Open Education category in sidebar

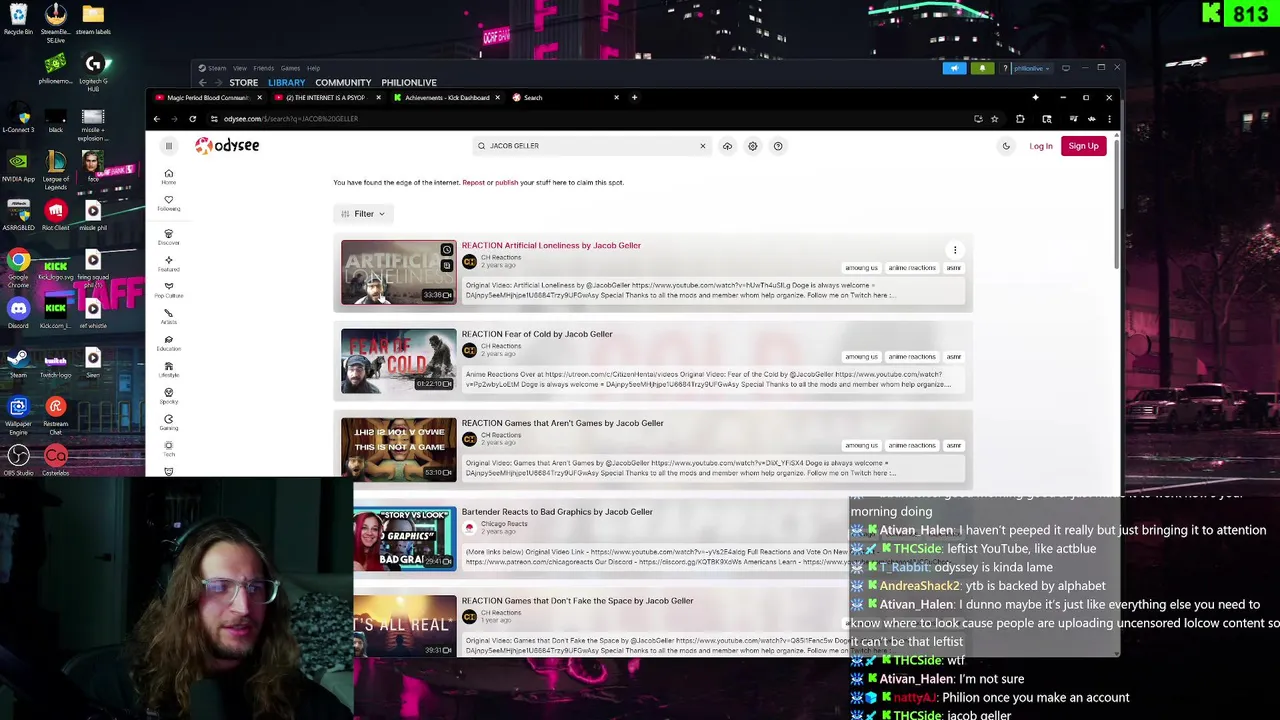pos(168,343)
